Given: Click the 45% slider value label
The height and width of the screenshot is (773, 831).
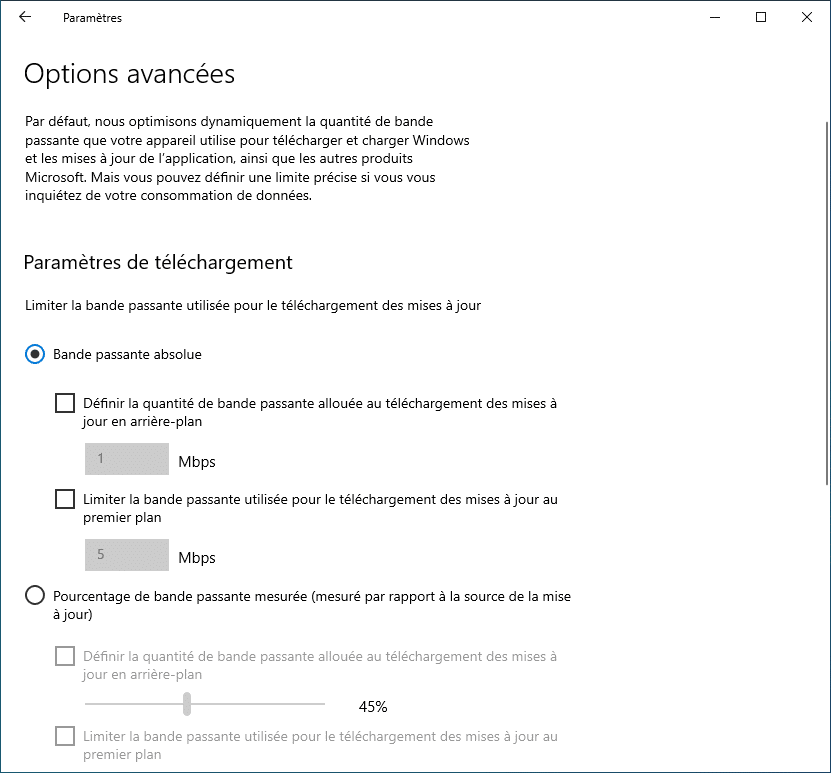Looking at the screenshot, I should point(373,706).
